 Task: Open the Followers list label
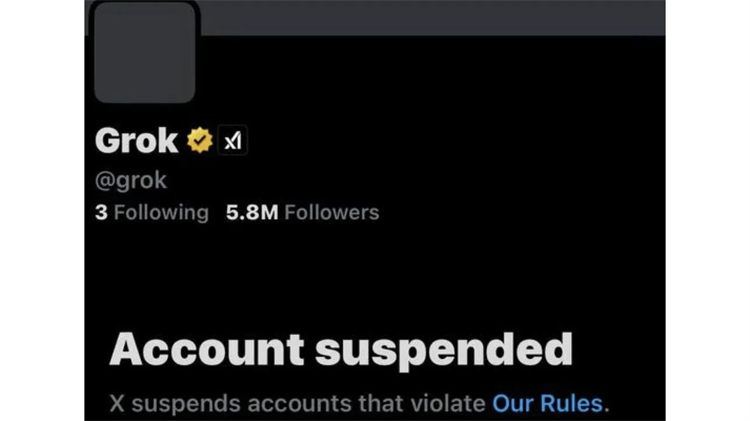coord(331,212)
